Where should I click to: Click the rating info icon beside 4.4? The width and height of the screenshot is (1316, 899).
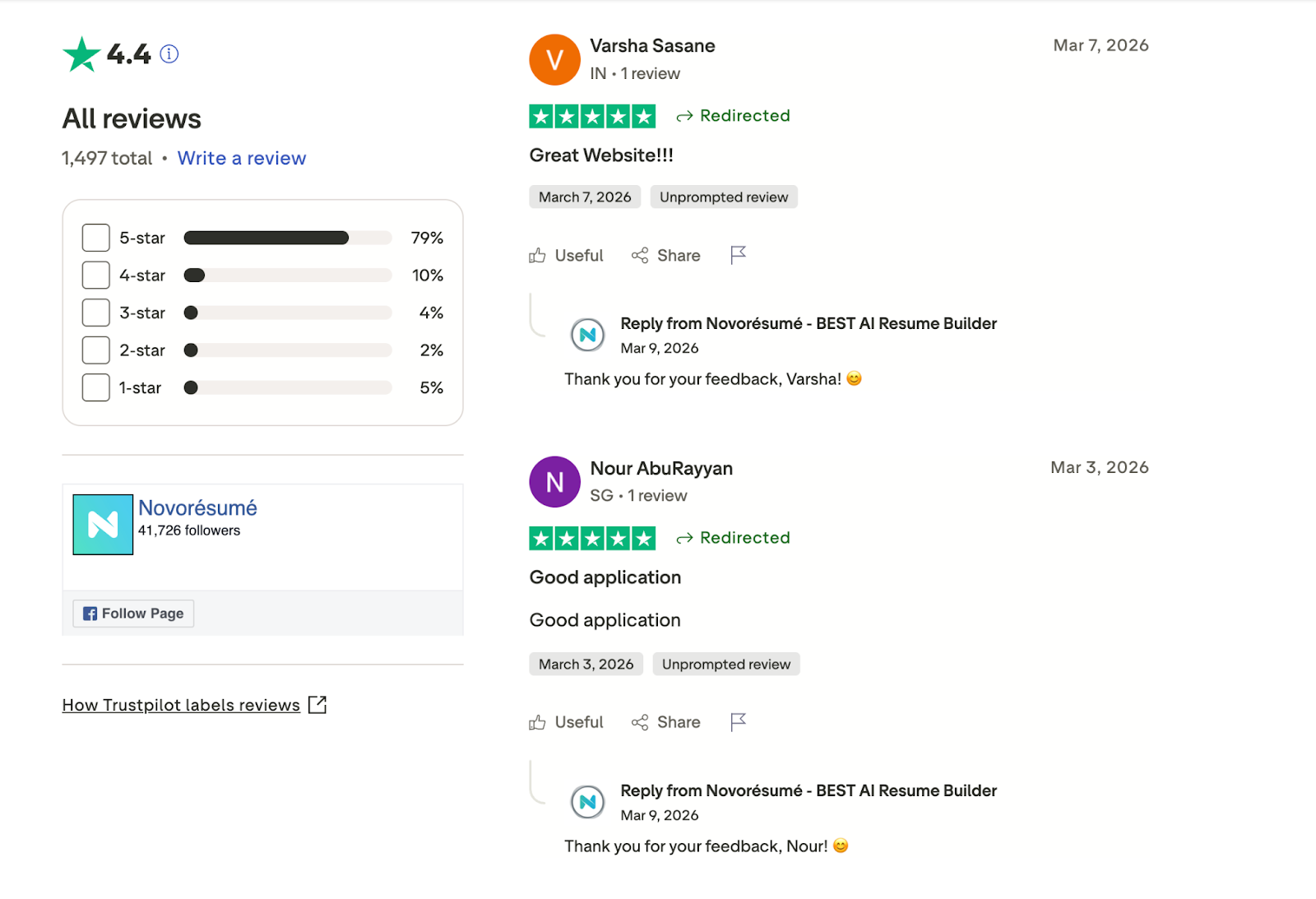point(169,54)
